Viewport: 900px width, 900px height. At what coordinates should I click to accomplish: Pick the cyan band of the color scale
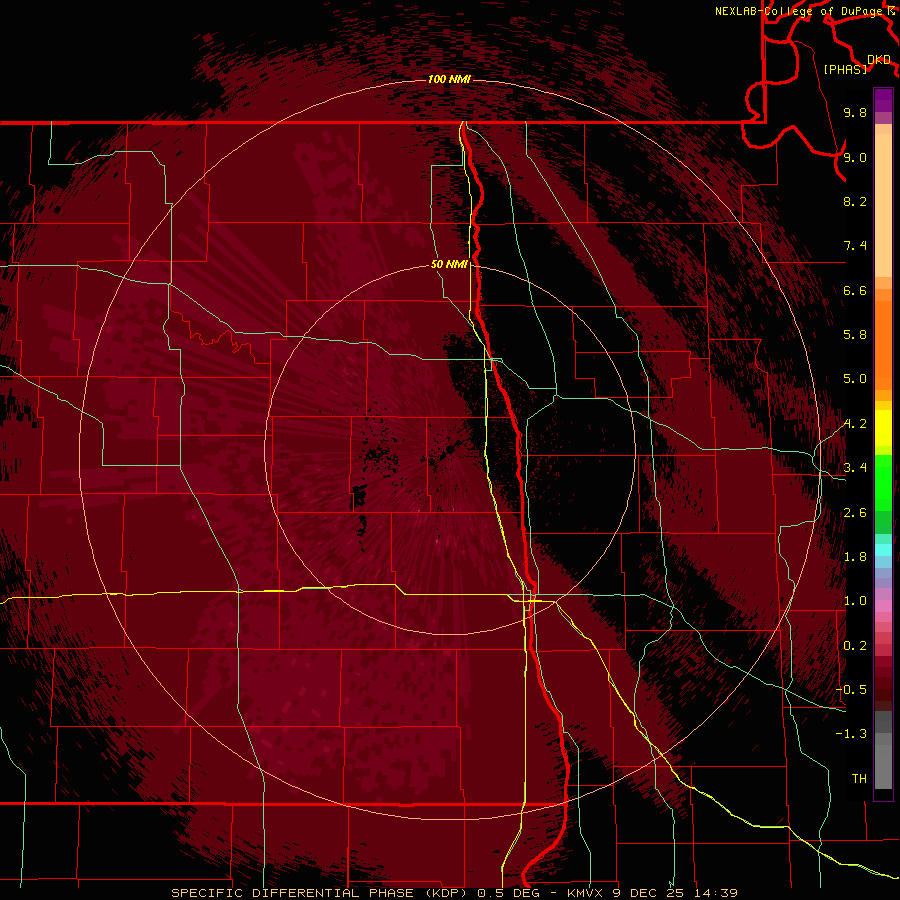click(x=883, y=550)
